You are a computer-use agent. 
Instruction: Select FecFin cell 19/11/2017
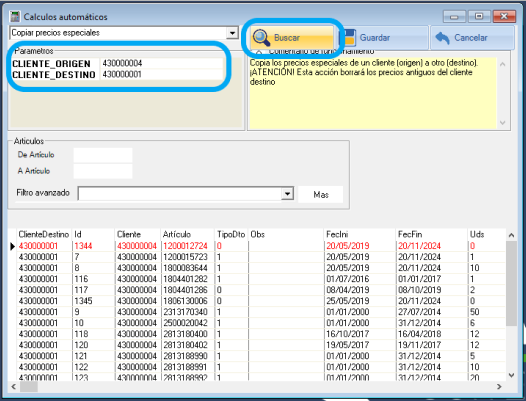point(432,345)
